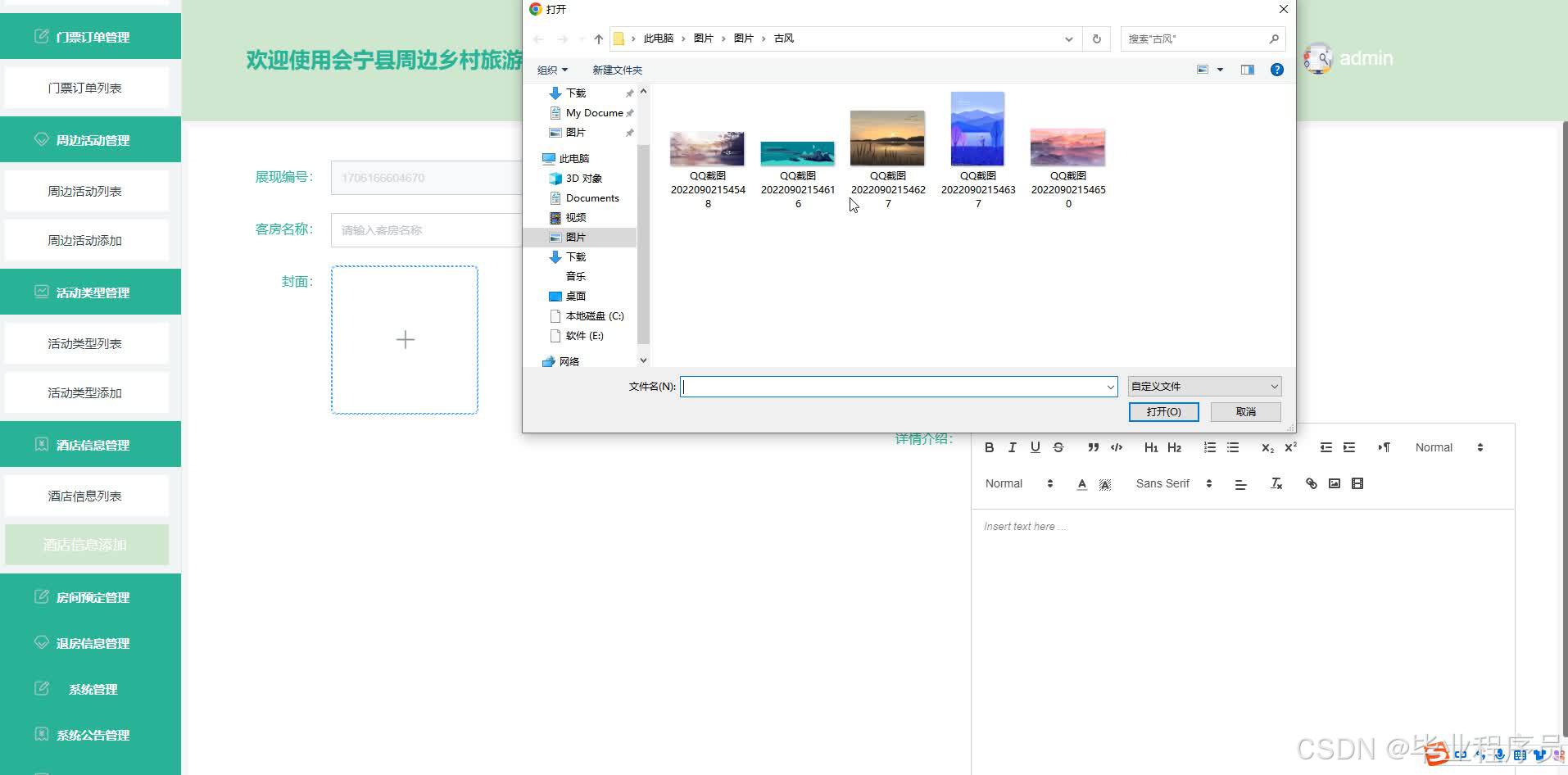Insert a hyperlink in editor

[1311, 483]
